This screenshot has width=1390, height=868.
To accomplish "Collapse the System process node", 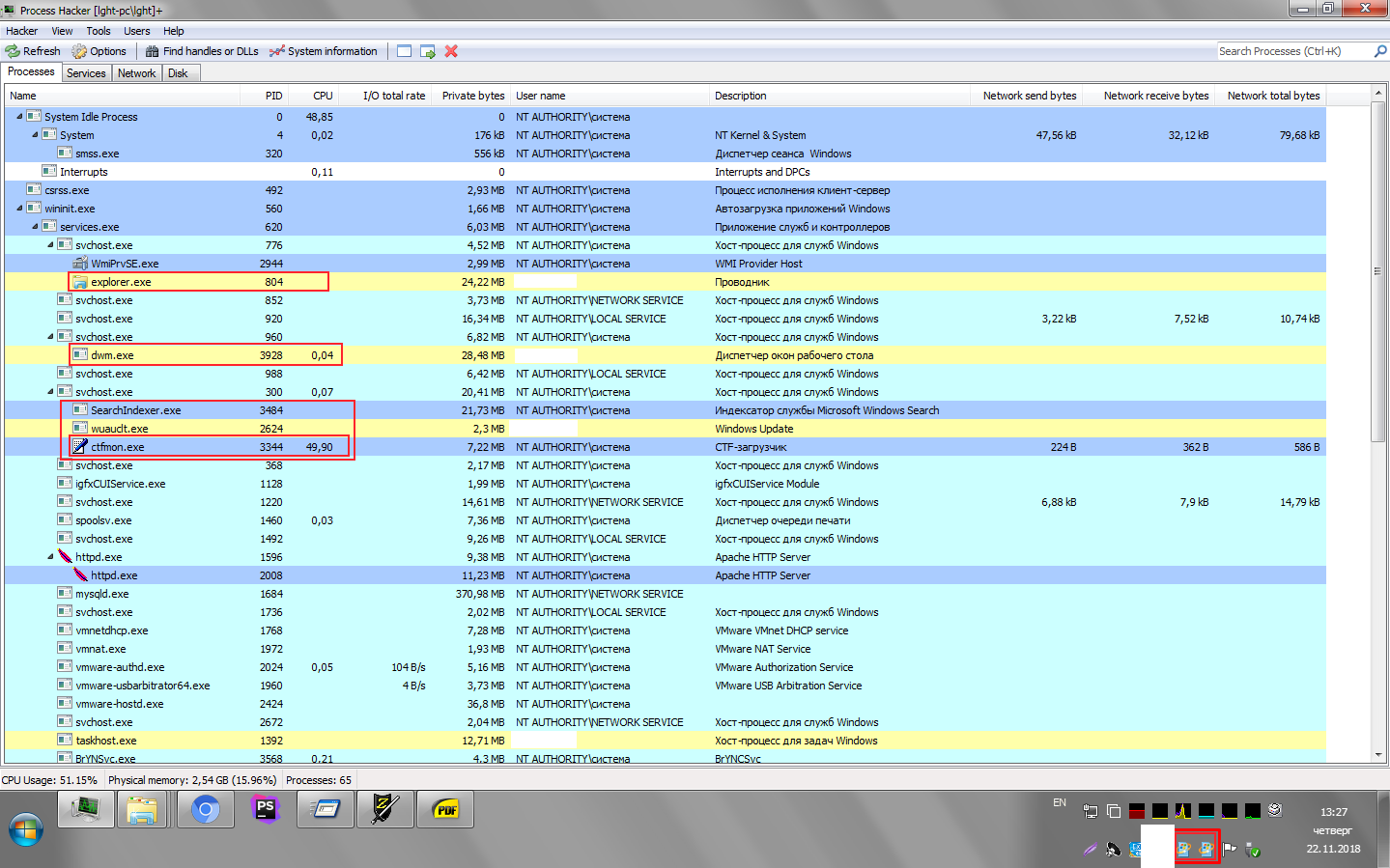I will pyautogui.click(x=35, y=135).
